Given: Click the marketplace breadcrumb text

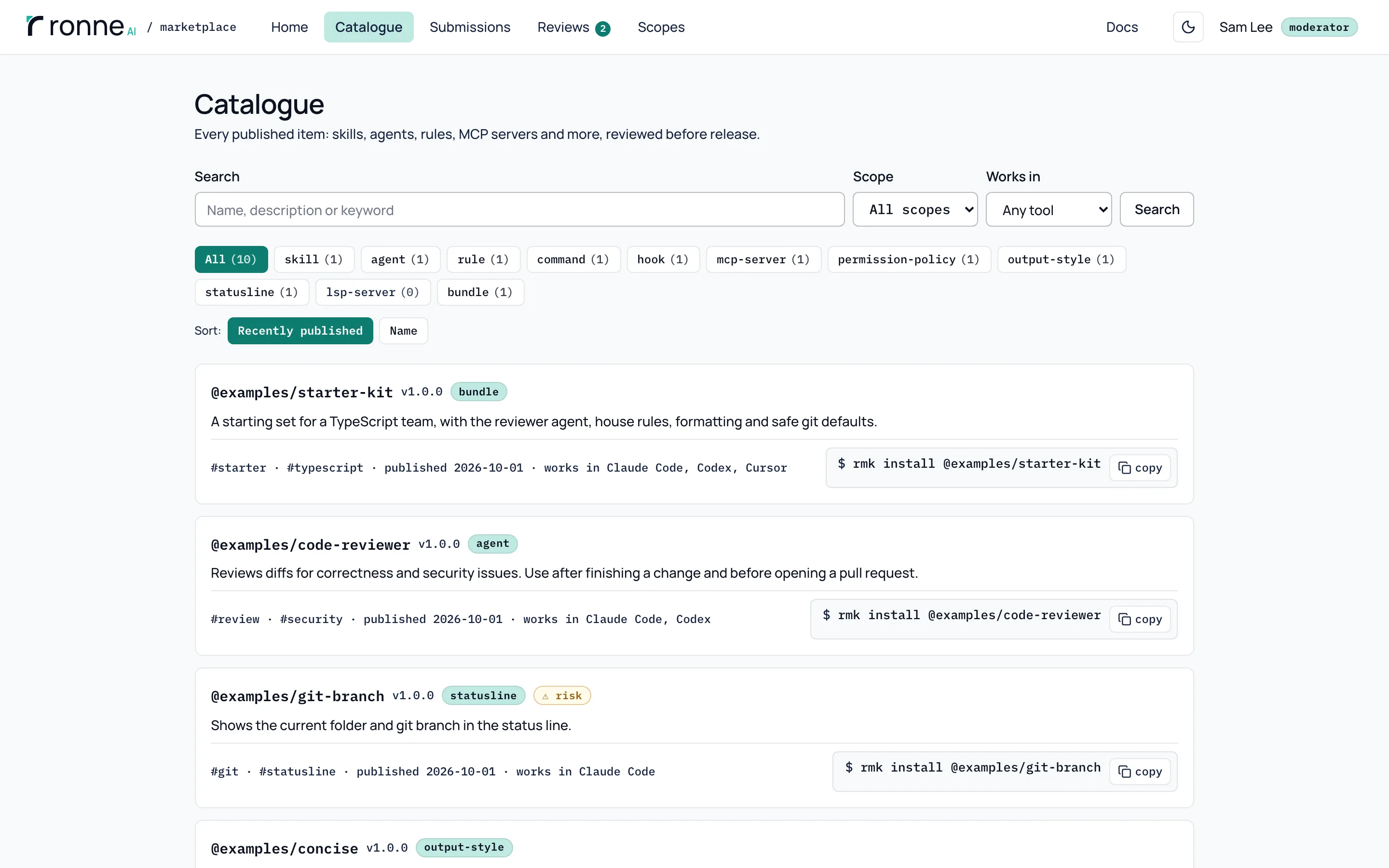Looking at the screenshot, I should pyautogui.click(x=198, y=27).
